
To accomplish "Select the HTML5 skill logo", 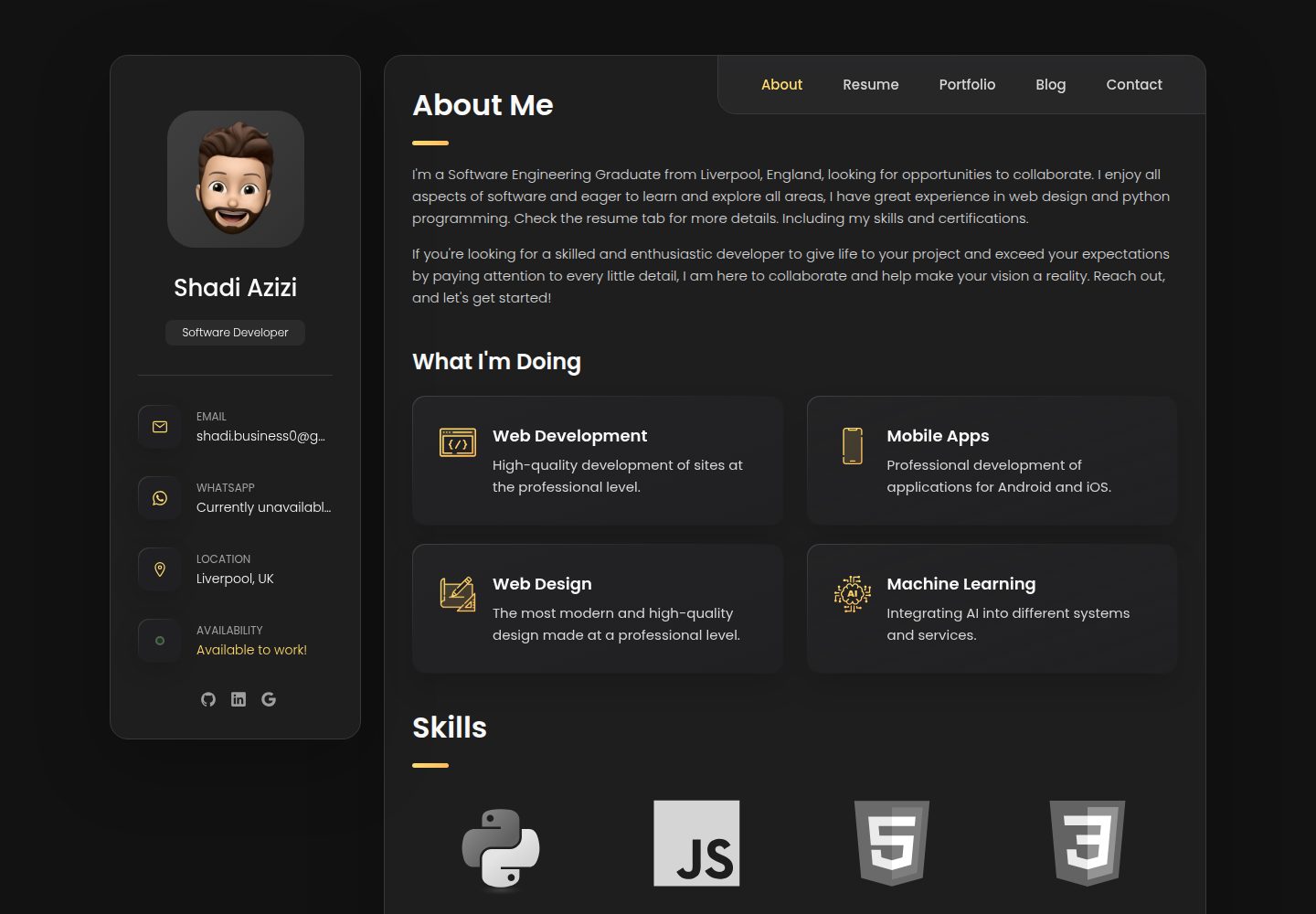I will click(892, 844).
